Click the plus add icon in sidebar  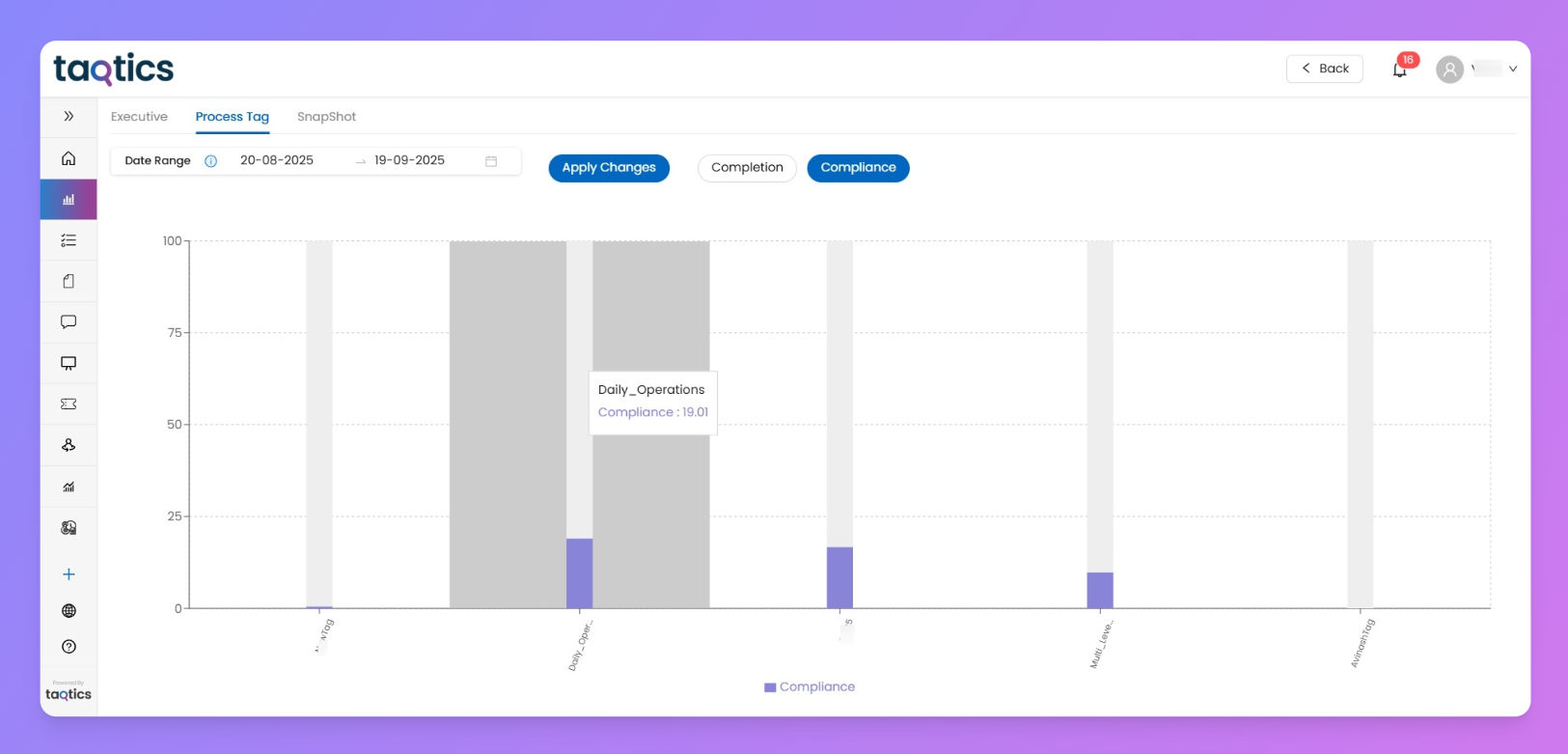[x=69, y=574]
